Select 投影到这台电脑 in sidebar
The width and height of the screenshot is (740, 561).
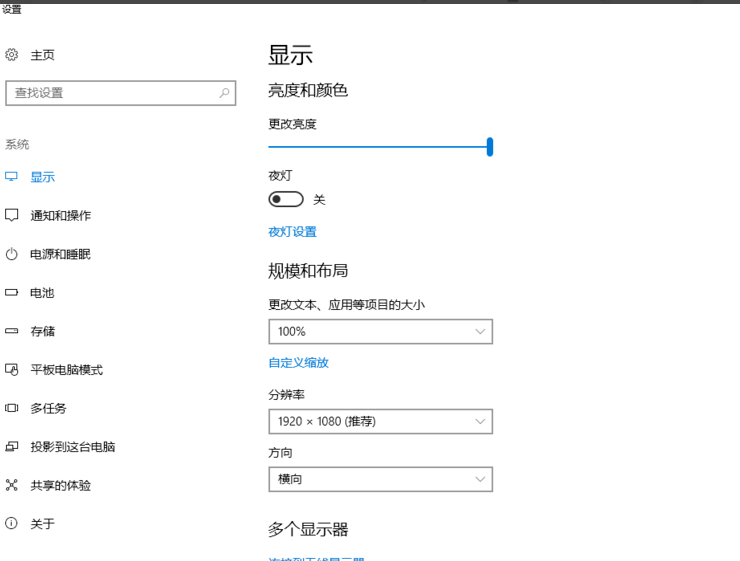pos(72,447)
